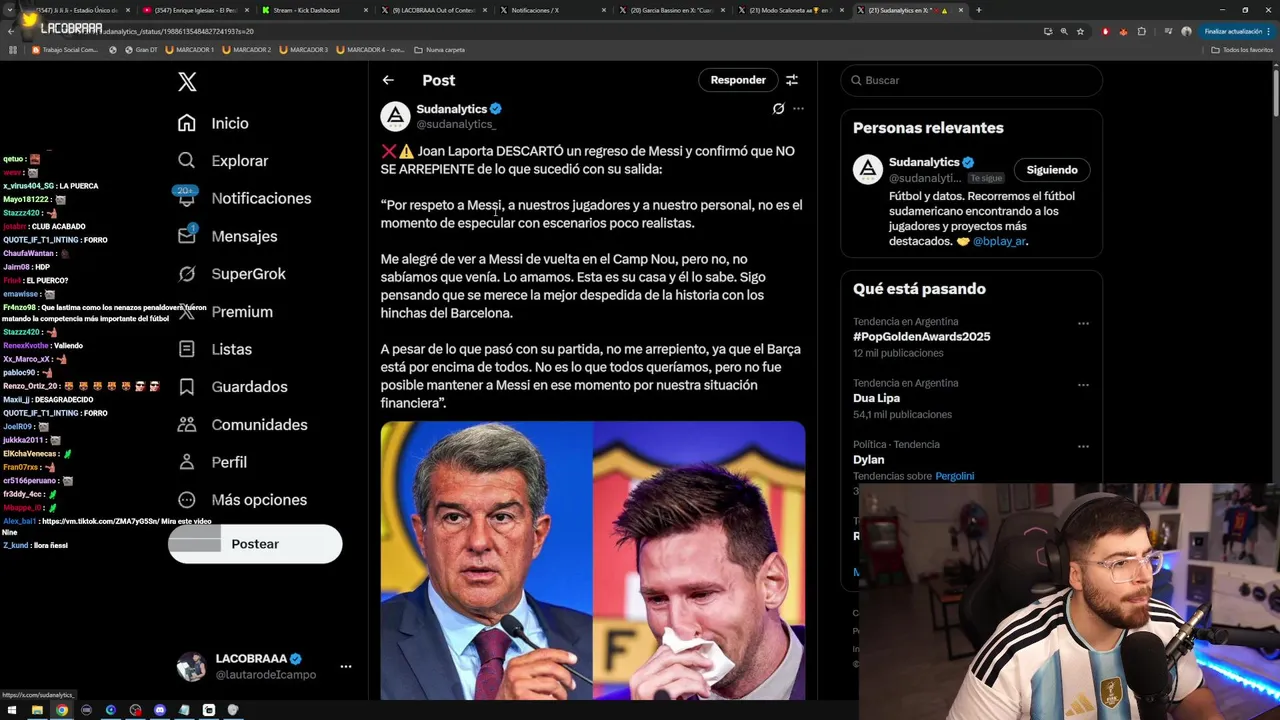Bookmark page with star icon

pos(1080,31)
